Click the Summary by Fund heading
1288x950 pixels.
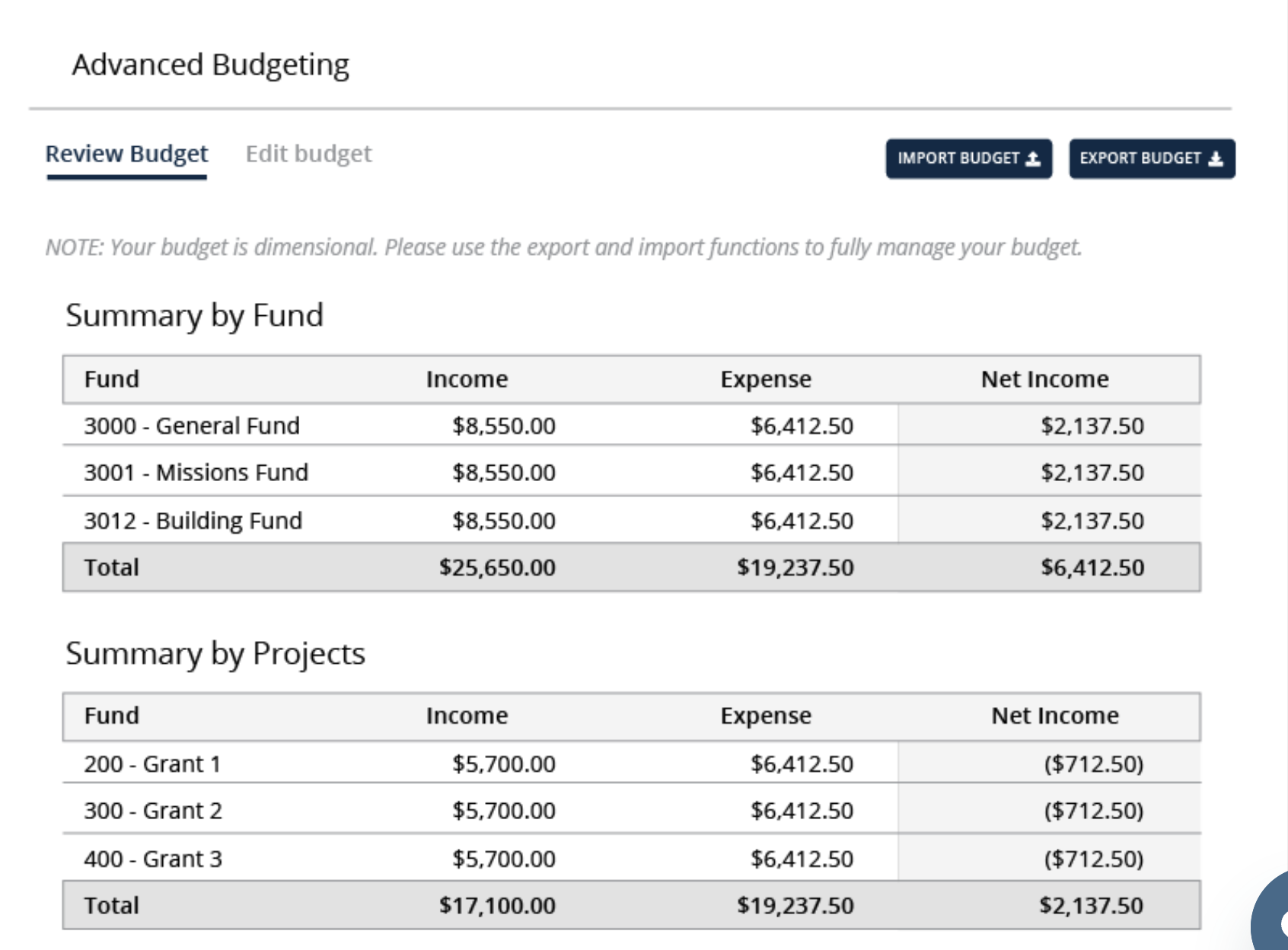click(195, 316)
